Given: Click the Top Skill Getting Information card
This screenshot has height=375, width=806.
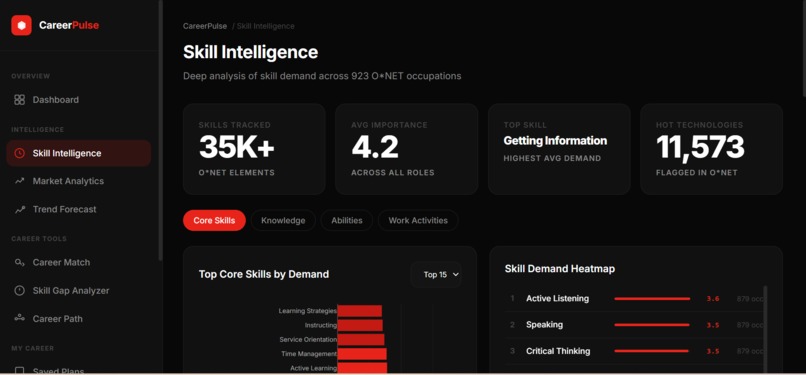Looking at the screenshot, I should (559, 149).
